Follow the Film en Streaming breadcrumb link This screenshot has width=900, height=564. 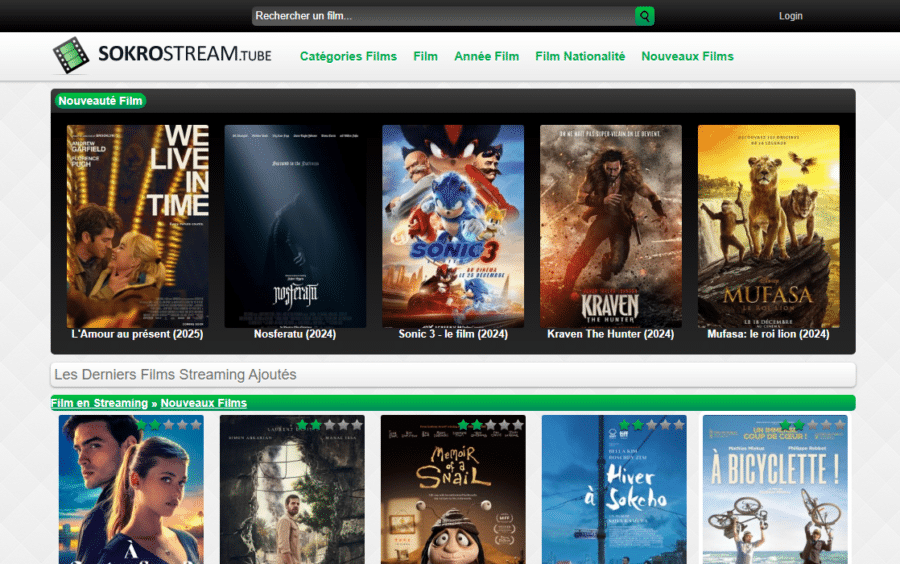[99, 403]
